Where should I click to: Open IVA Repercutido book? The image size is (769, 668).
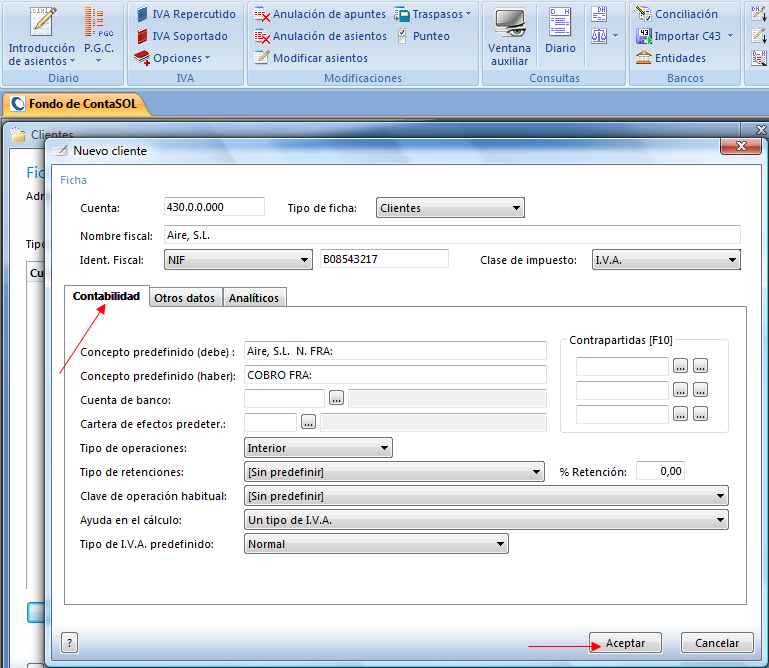tap(185, 14)
